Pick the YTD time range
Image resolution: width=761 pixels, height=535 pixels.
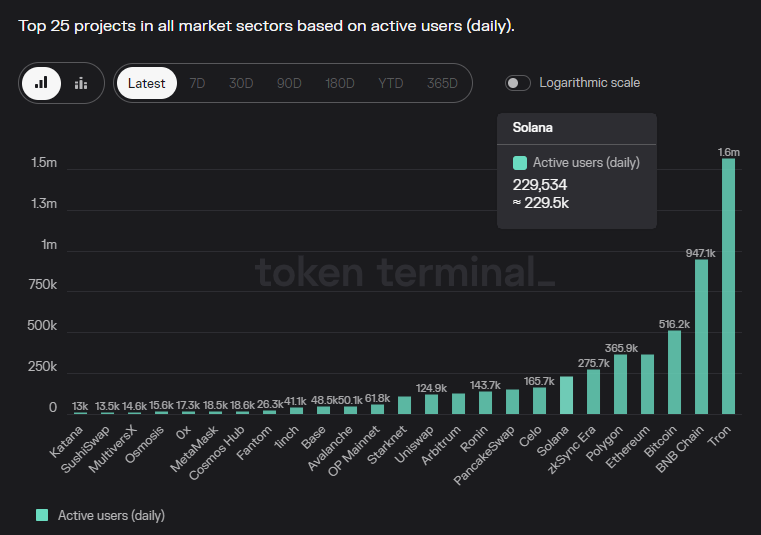point(390,83)
